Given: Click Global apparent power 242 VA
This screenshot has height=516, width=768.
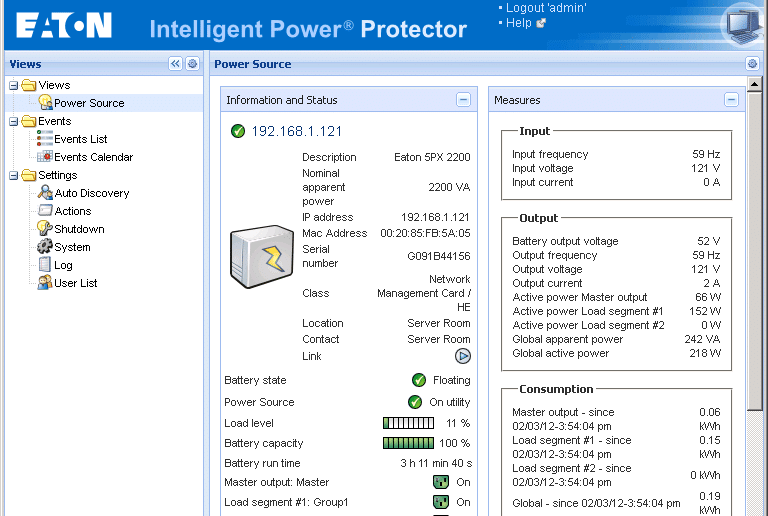Looking at the screenshot, I should coord(702,339).
